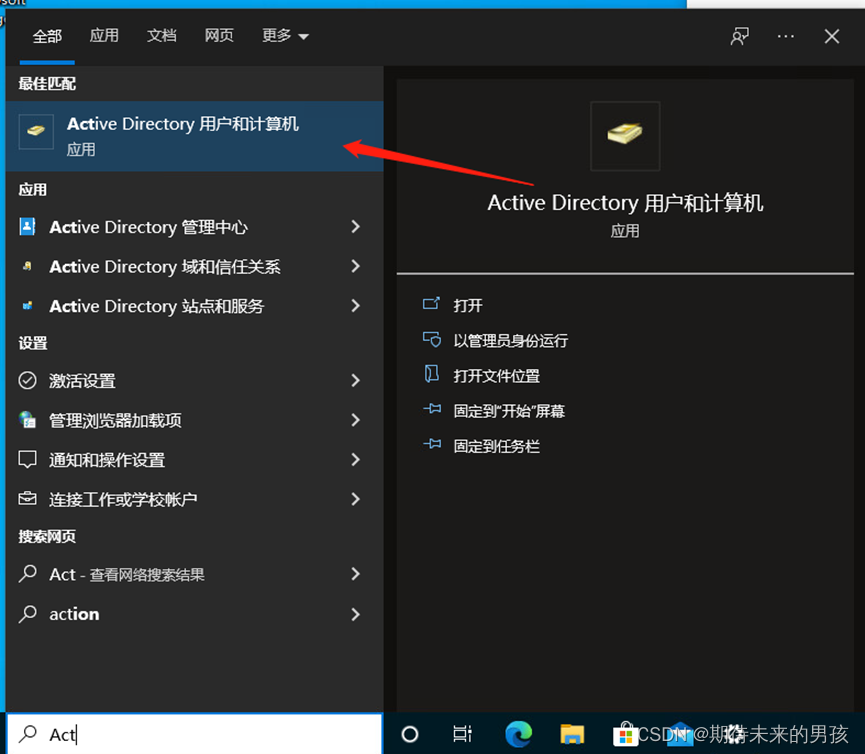
Task: Launch Microsoft Edge from taskbar
Action: (519, 734)
